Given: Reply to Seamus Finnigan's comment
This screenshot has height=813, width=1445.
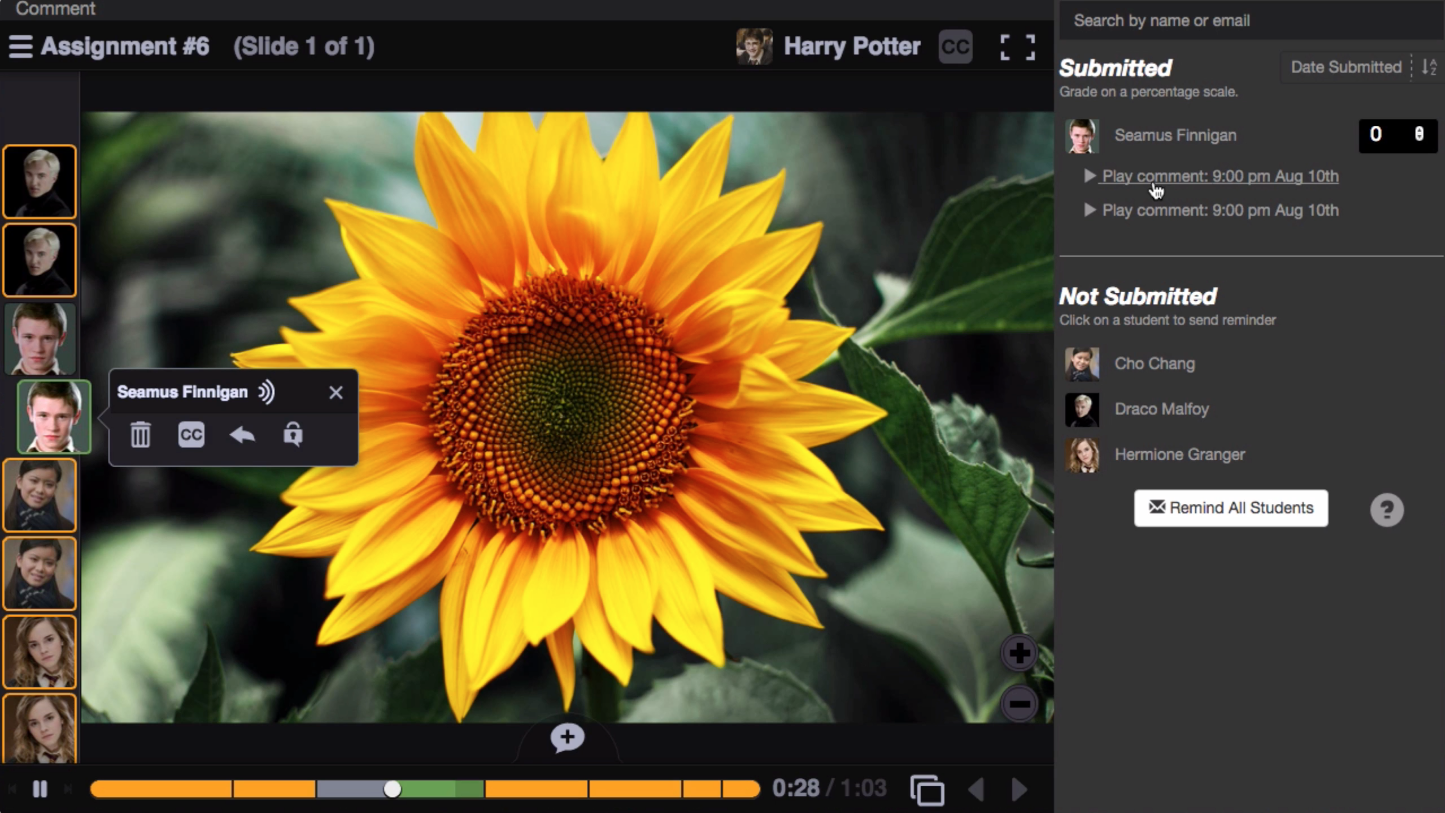Looking at the screenshot, I should (x=242, y=435).
